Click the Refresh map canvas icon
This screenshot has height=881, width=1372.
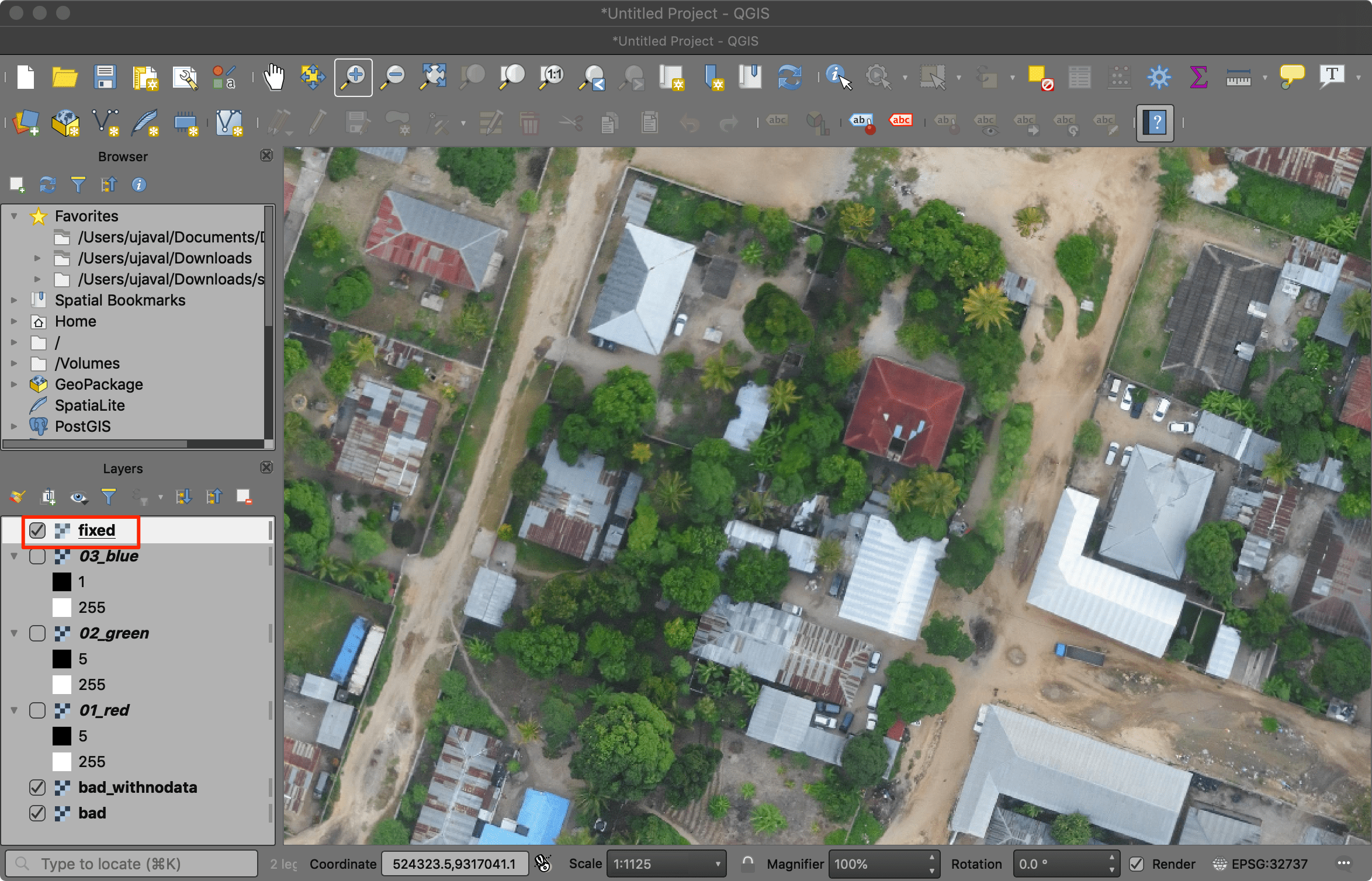789,77
